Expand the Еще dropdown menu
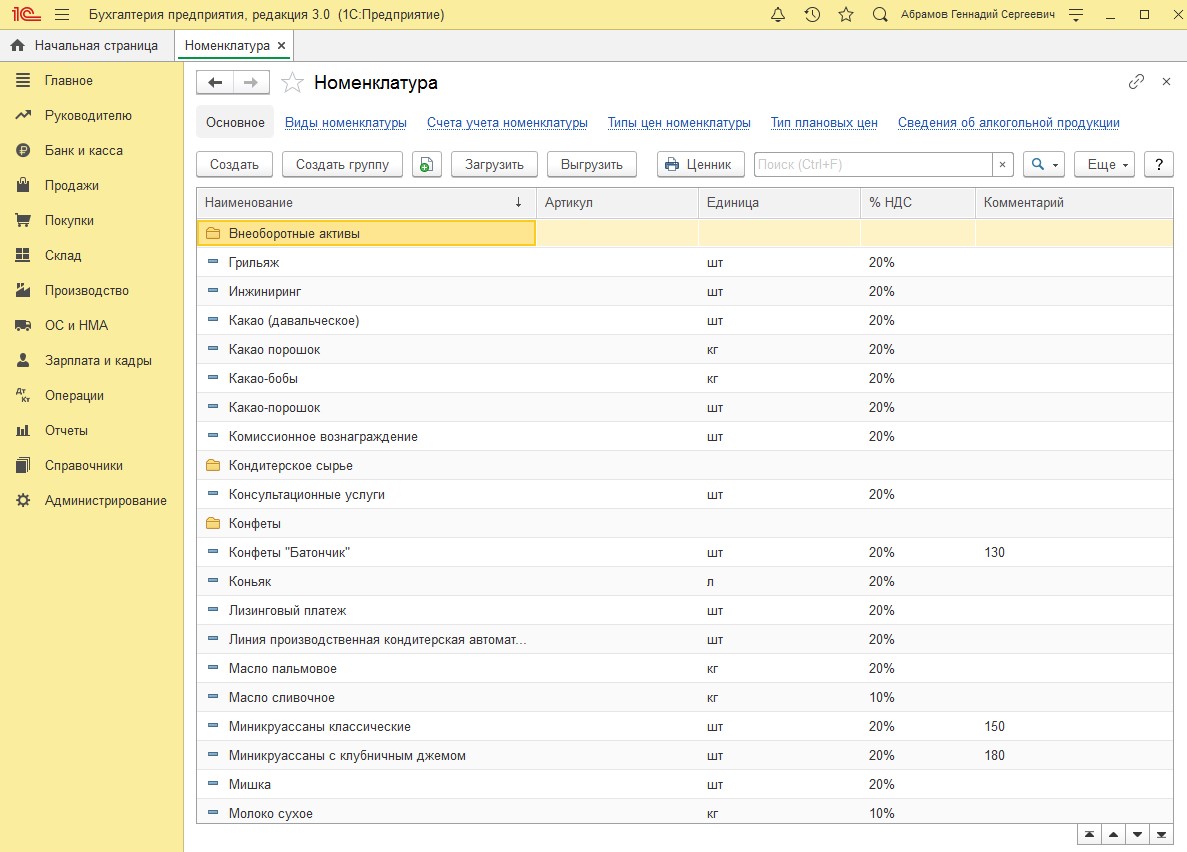Viewport: 1187px width, 852px height. [x=1104, y=165]
